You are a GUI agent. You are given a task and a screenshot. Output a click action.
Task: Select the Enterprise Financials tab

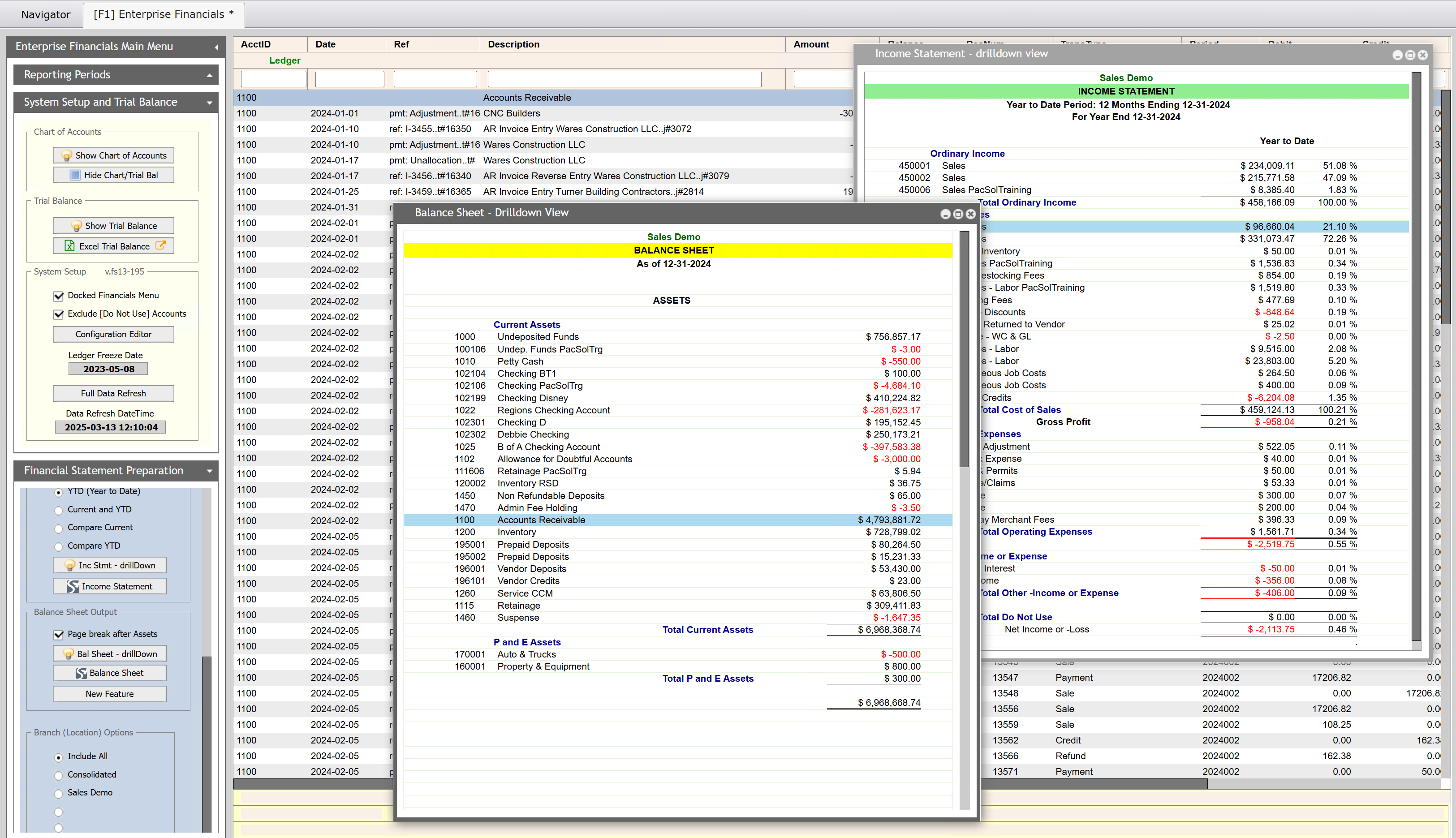[163, 14]
